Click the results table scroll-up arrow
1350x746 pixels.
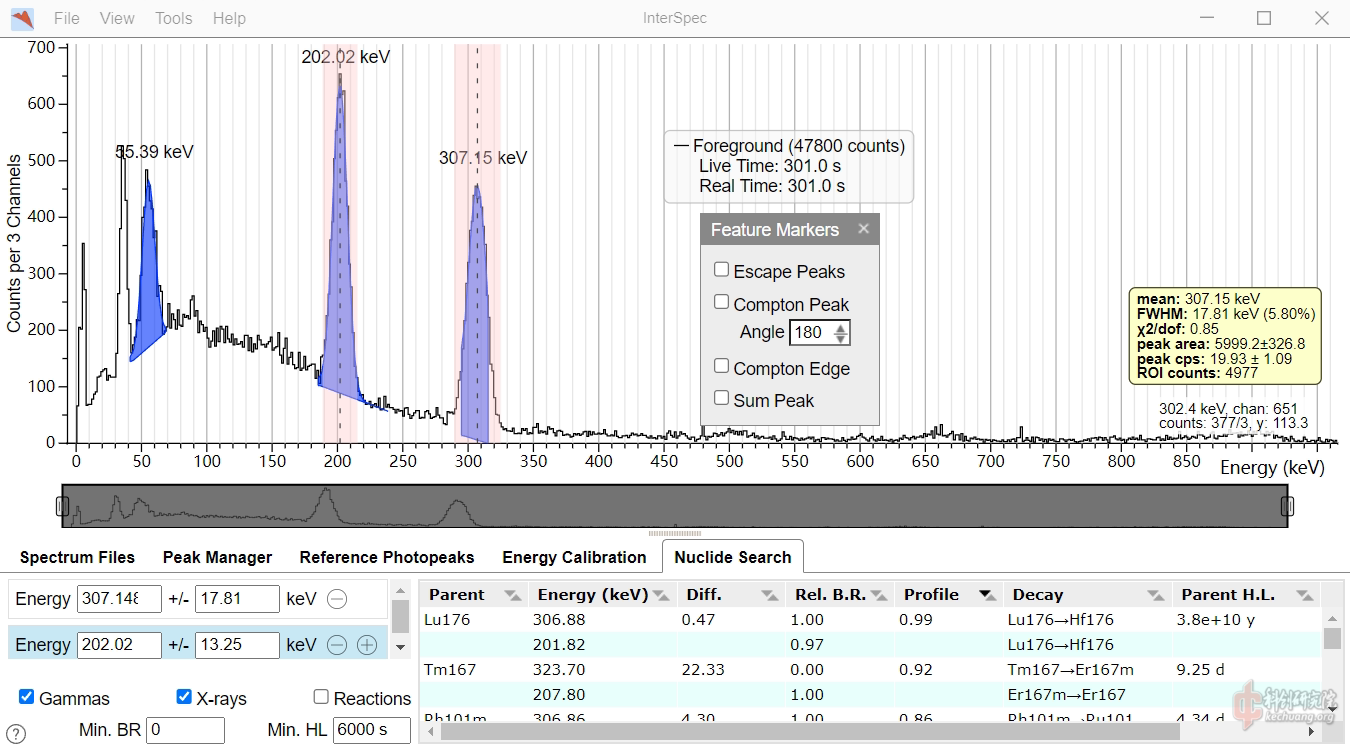point(1332,617)
